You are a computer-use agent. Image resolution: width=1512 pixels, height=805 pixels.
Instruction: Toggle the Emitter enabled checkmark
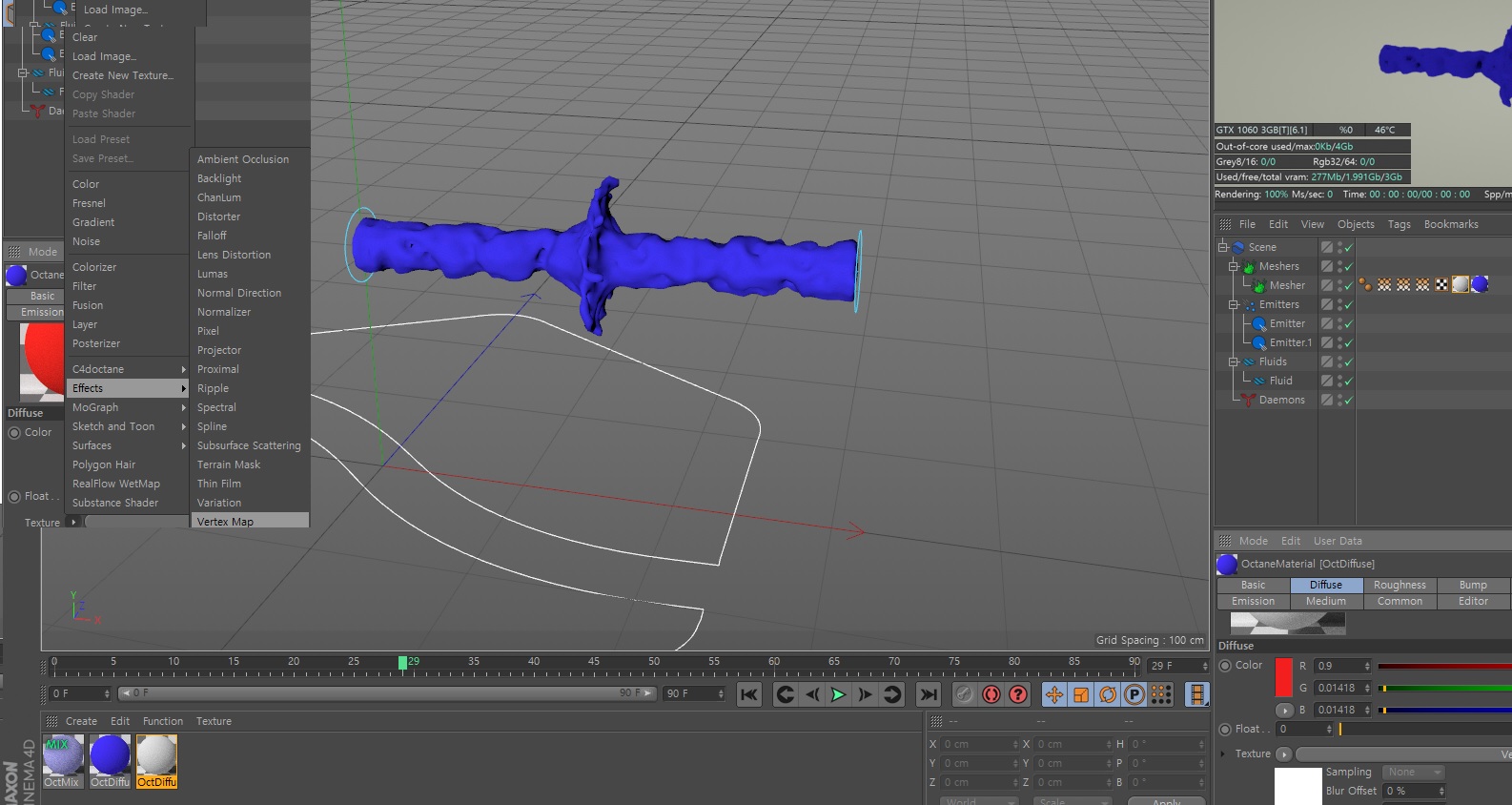pyautogui.click(x=1349, y=324)
